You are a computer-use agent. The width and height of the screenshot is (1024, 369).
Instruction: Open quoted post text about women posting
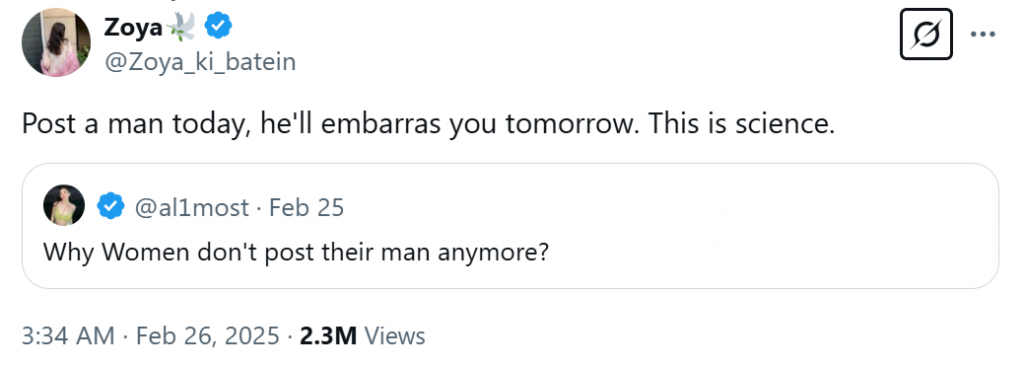[295, 252]
